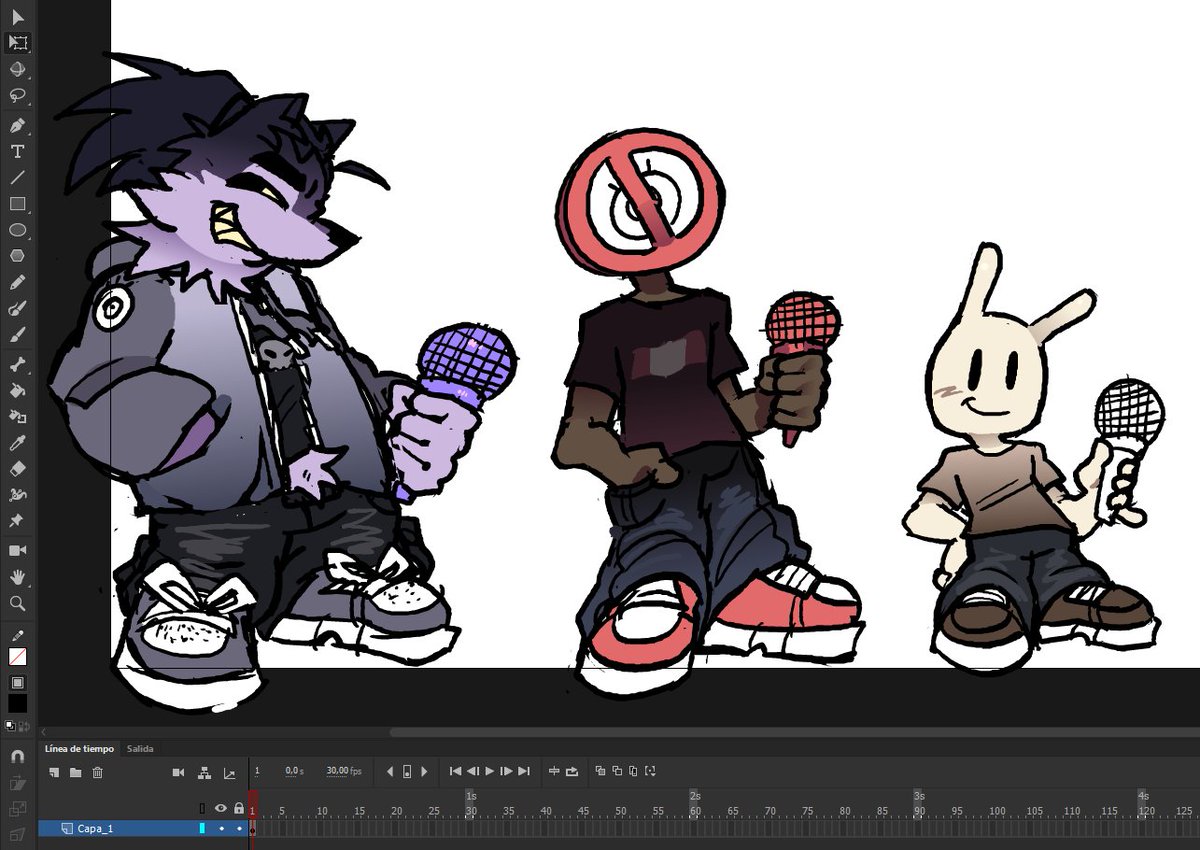Enable onion skin outlines
Screen dimensions: 1200x850
pos(617,771)
